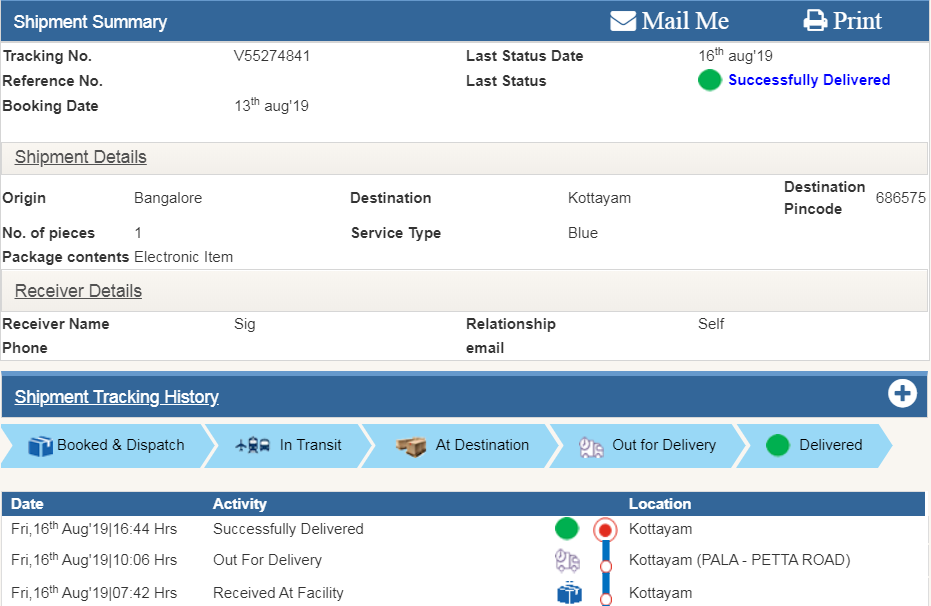
Task: Expand the Shipment Details section
Action: (x=80, y=157)
